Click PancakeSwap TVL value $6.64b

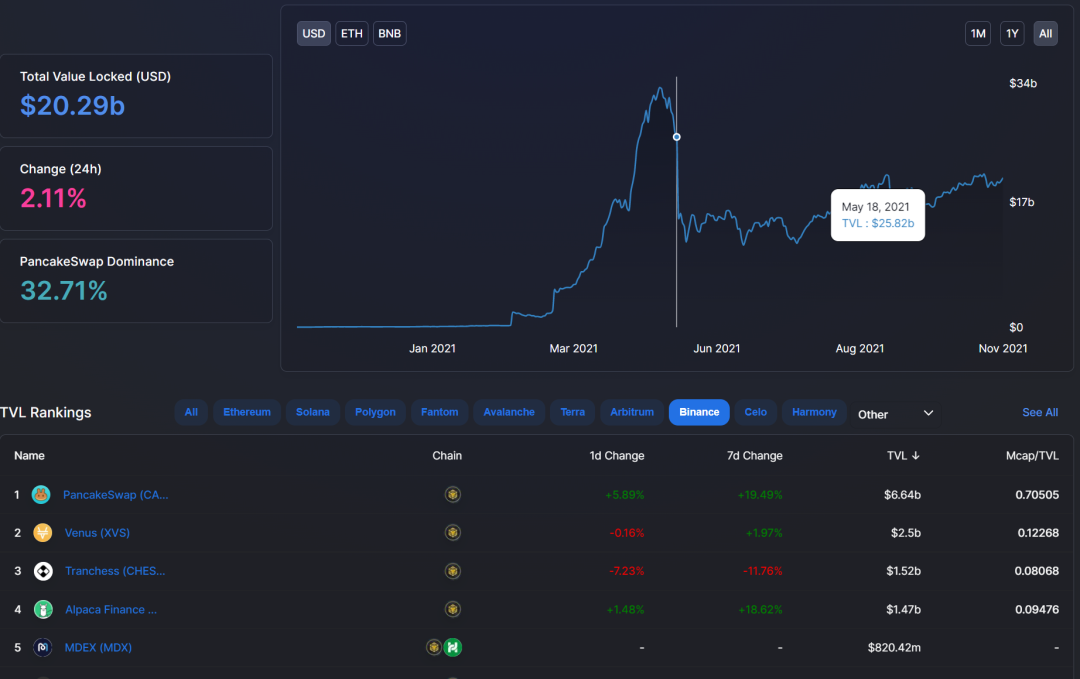[x=902, y=494]
